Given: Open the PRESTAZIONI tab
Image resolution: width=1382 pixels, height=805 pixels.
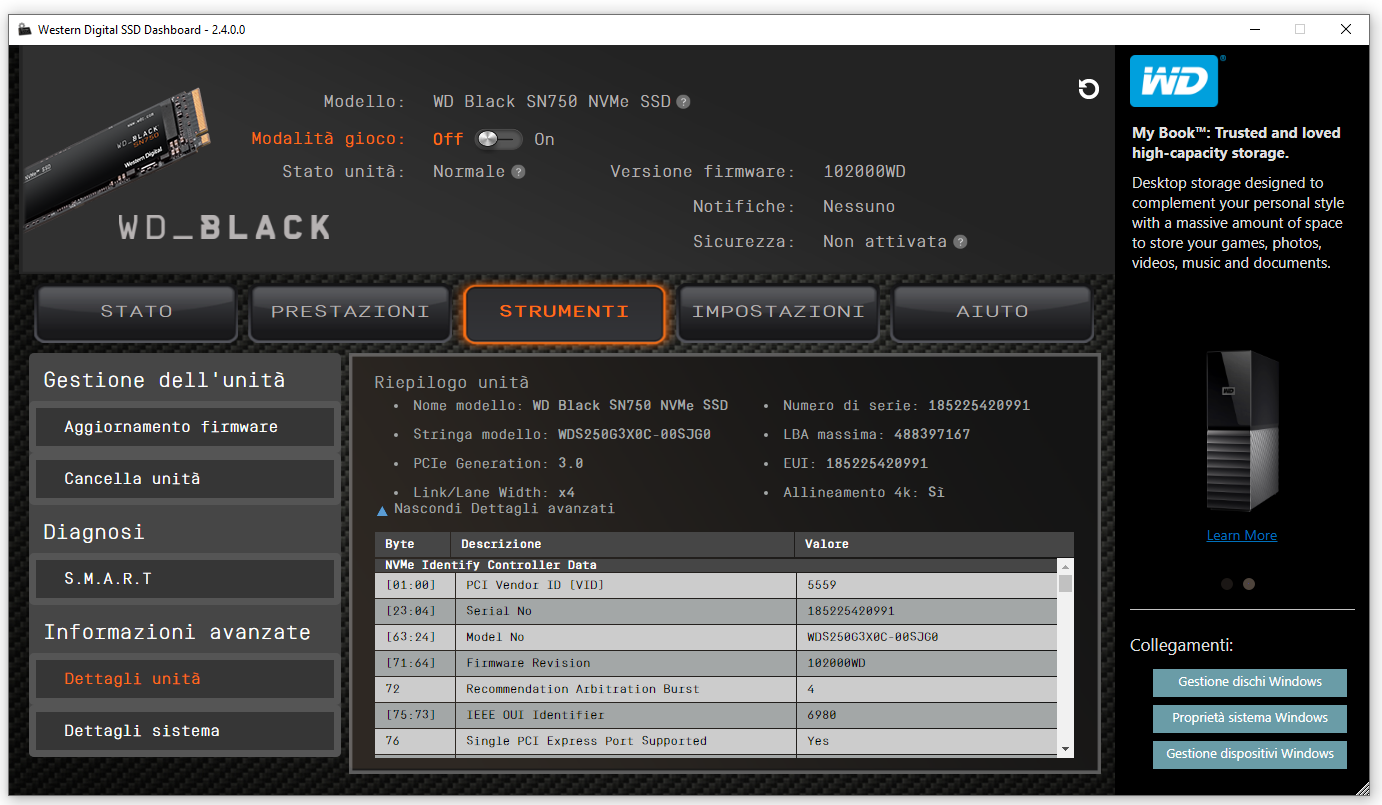Looking at the screenshot, I should 350,312.
